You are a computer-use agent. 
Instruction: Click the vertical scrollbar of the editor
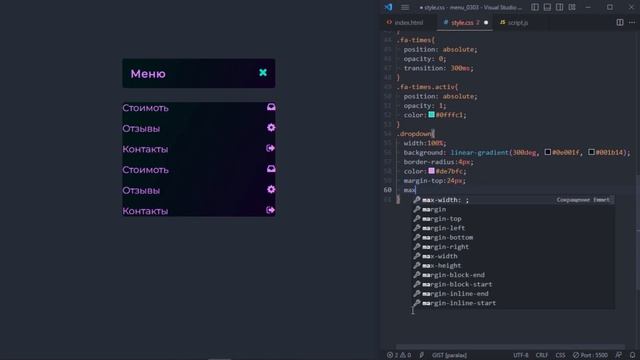638,231
